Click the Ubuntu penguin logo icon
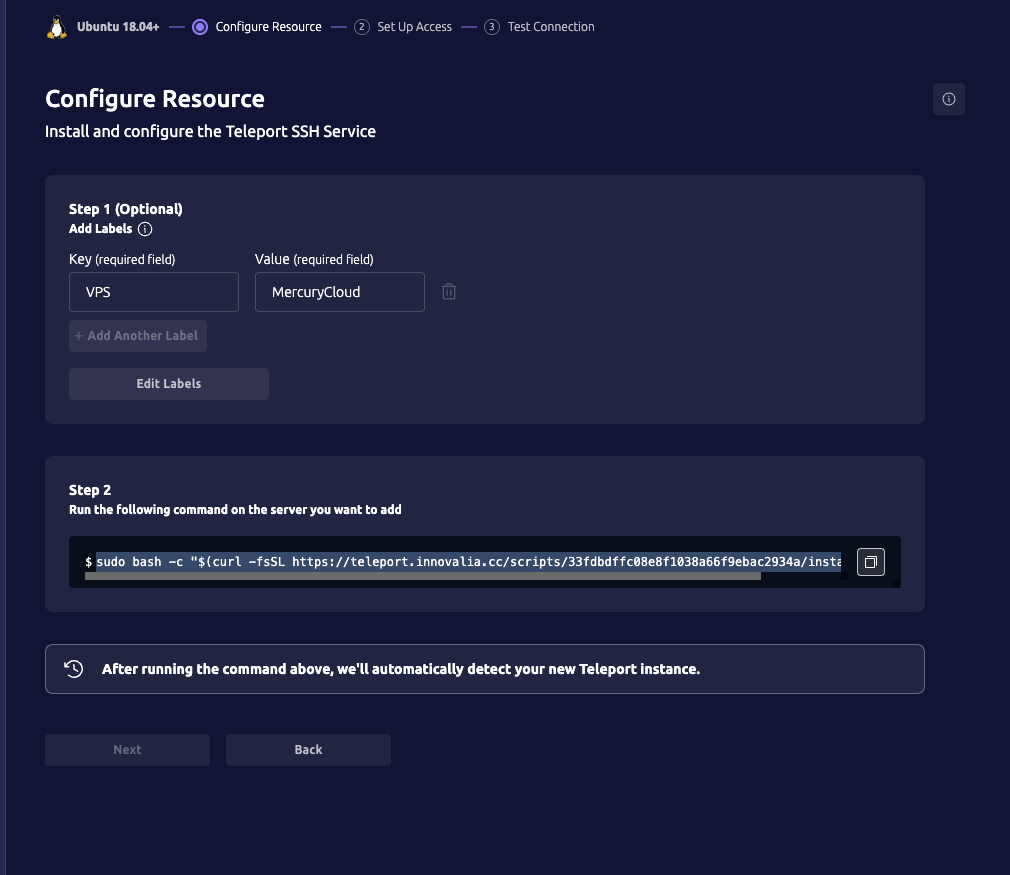Image resolution: width=1010 pixels, height=875 pixels. [x=57, y=26]
